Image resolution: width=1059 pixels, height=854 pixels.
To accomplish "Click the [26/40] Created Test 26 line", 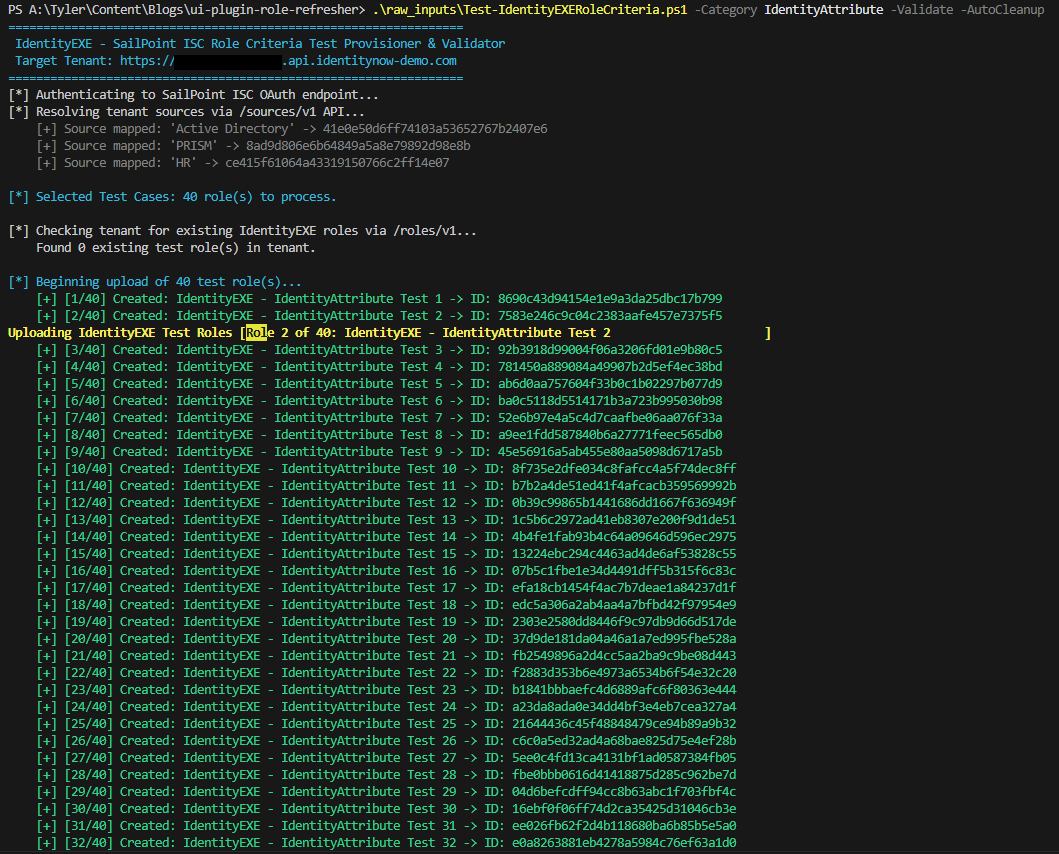I will [x=386, y=740].
